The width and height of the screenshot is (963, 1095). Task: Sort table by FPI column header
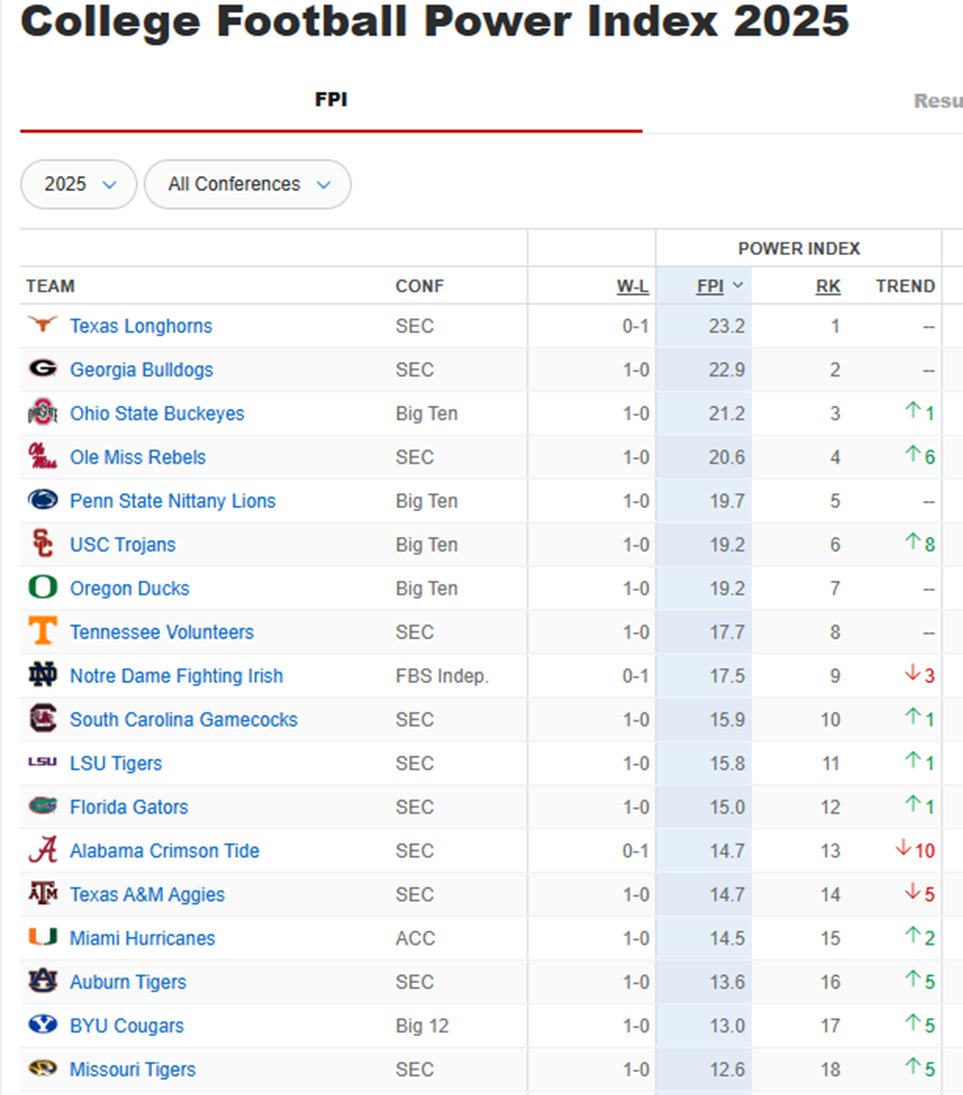(x=719, y=286)
